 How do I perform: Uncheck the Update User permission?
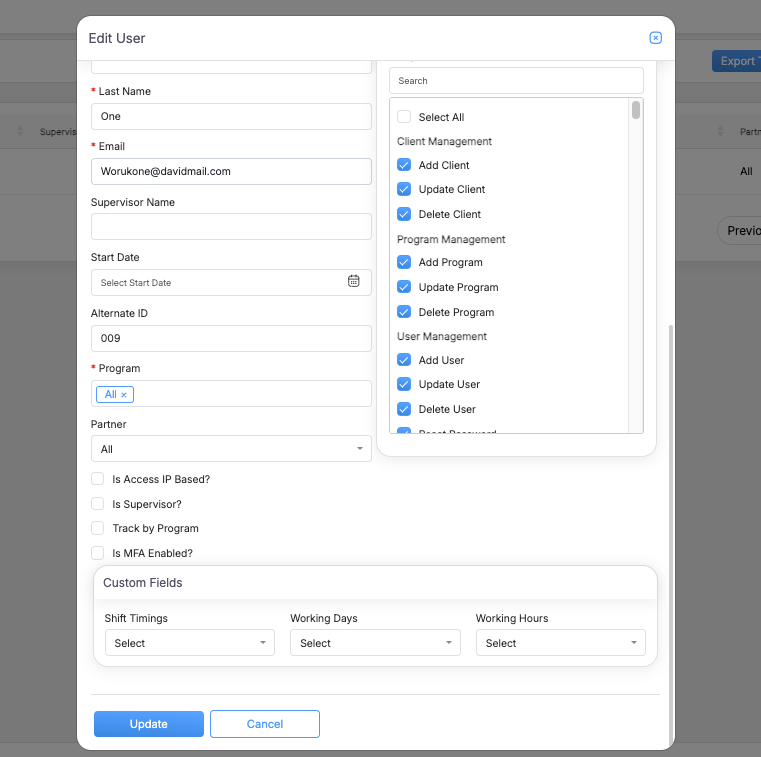pos(404,384)
